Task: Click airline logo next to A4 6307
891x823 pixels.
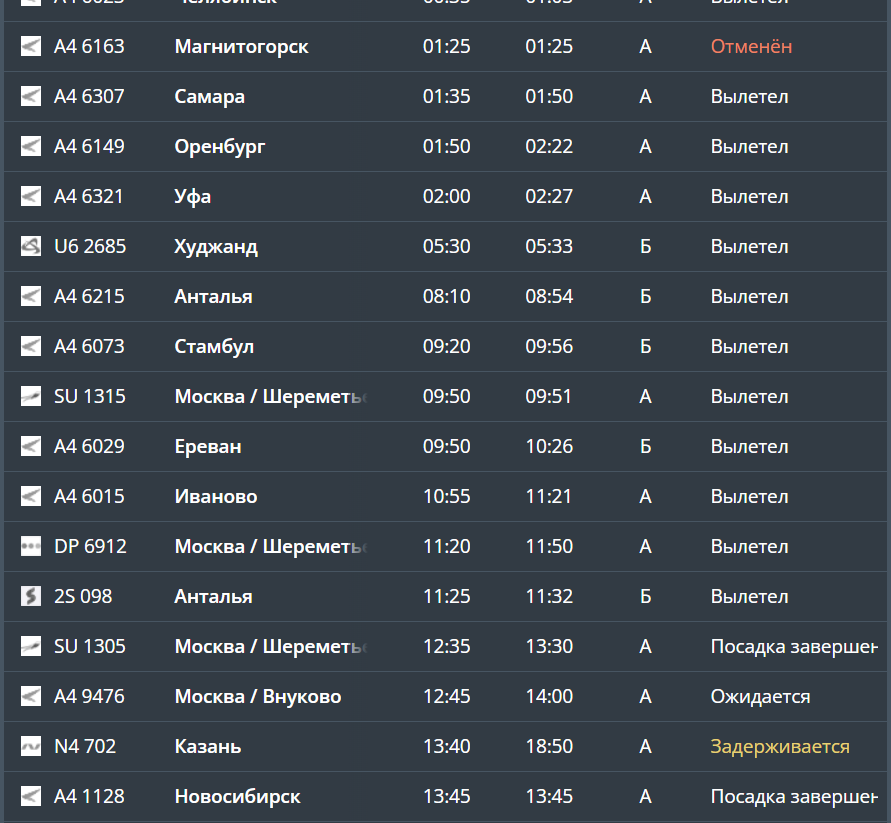Action: pos(31,96)
